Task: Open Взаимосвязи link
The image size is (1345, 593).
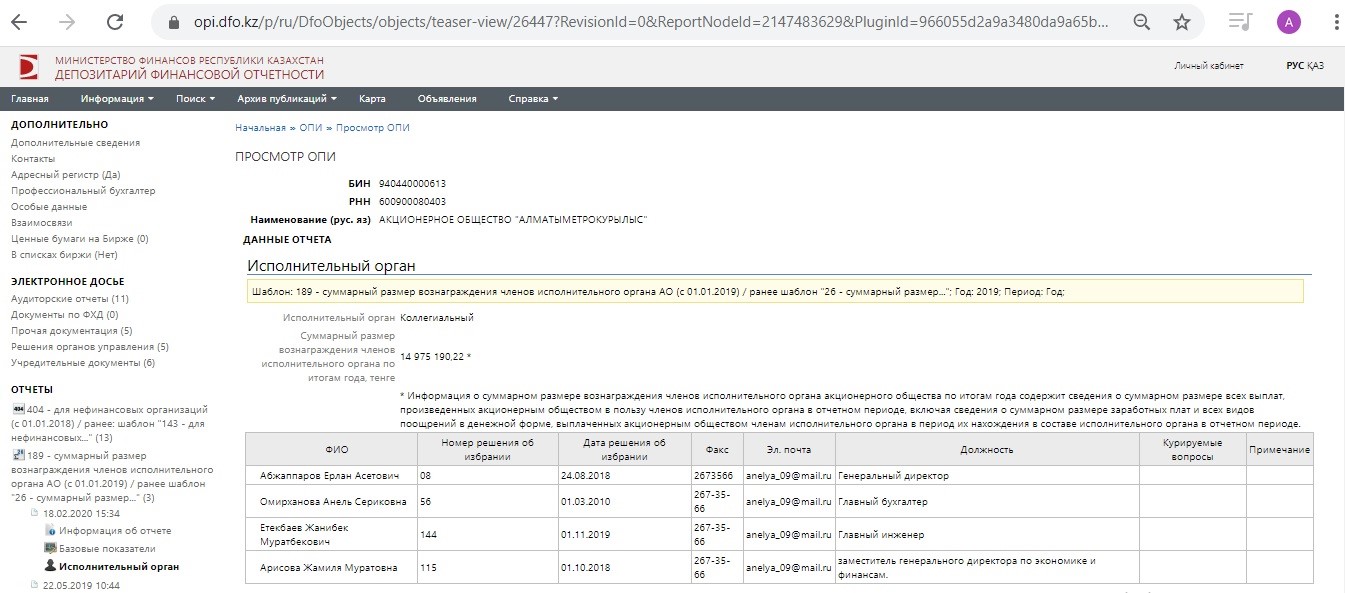Action: (41, 223)
